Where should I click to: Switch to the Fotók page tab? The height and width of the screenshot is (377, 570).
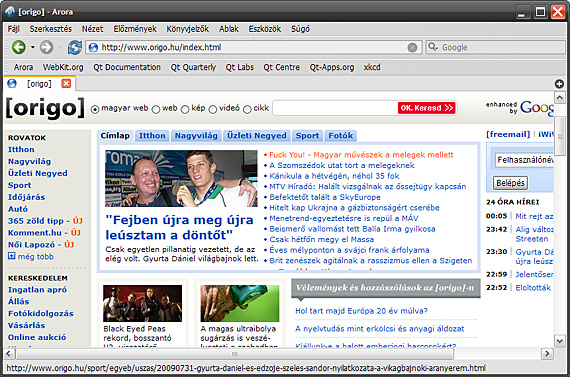341,136
